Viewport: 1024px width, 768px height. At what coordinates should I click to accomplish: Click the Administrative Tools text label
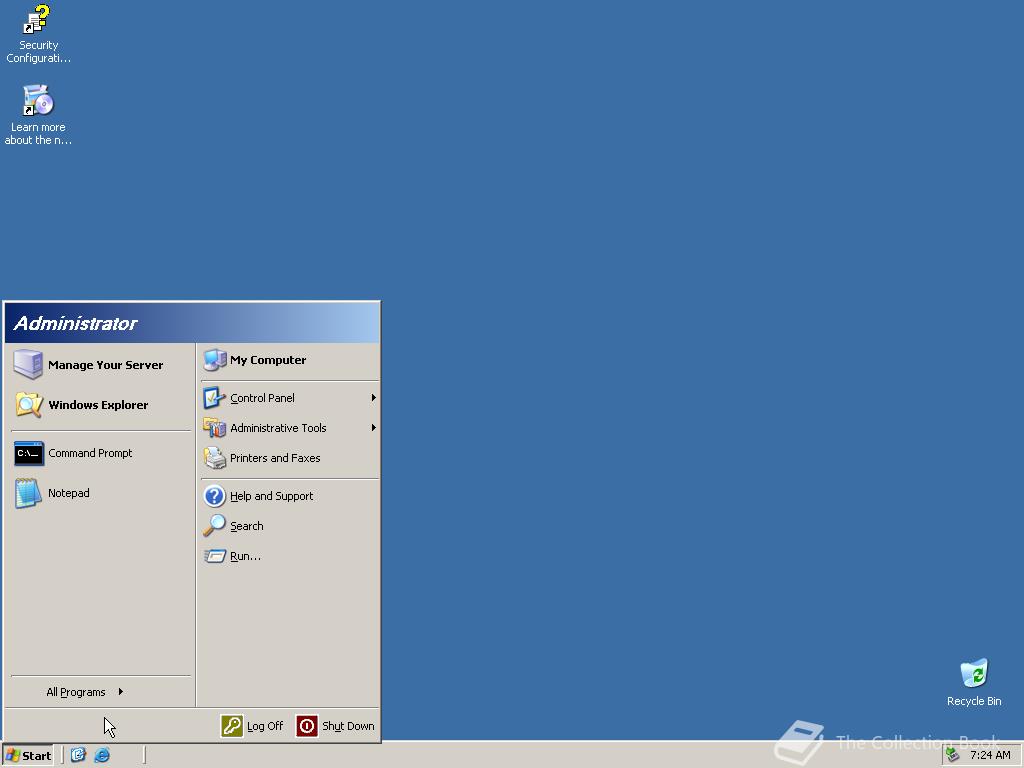point(278,428)
